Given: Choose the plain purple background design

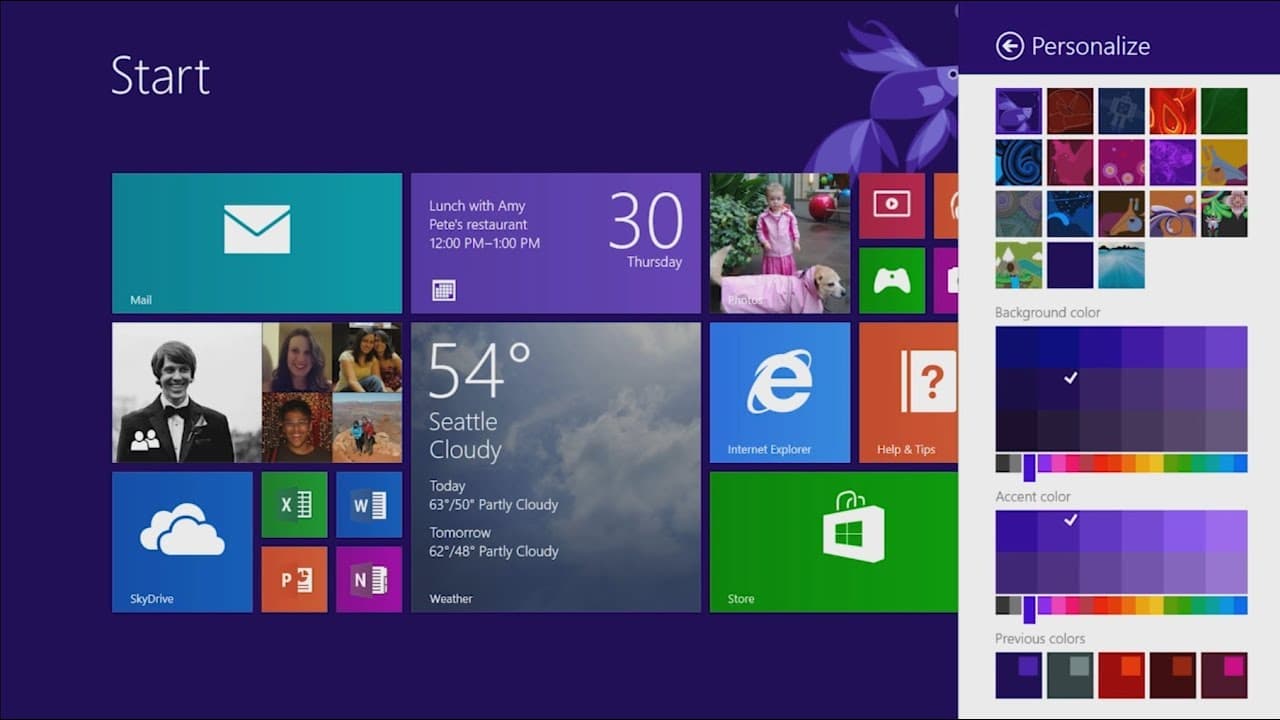Looking at the screenshot, I should 1069,265.
